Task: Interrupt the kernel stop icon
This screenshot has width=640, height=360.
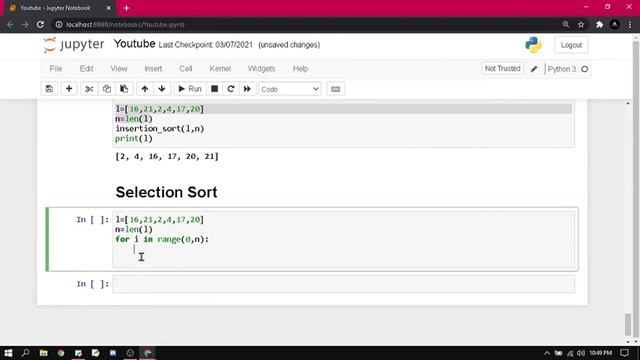Action: (214, 89)
